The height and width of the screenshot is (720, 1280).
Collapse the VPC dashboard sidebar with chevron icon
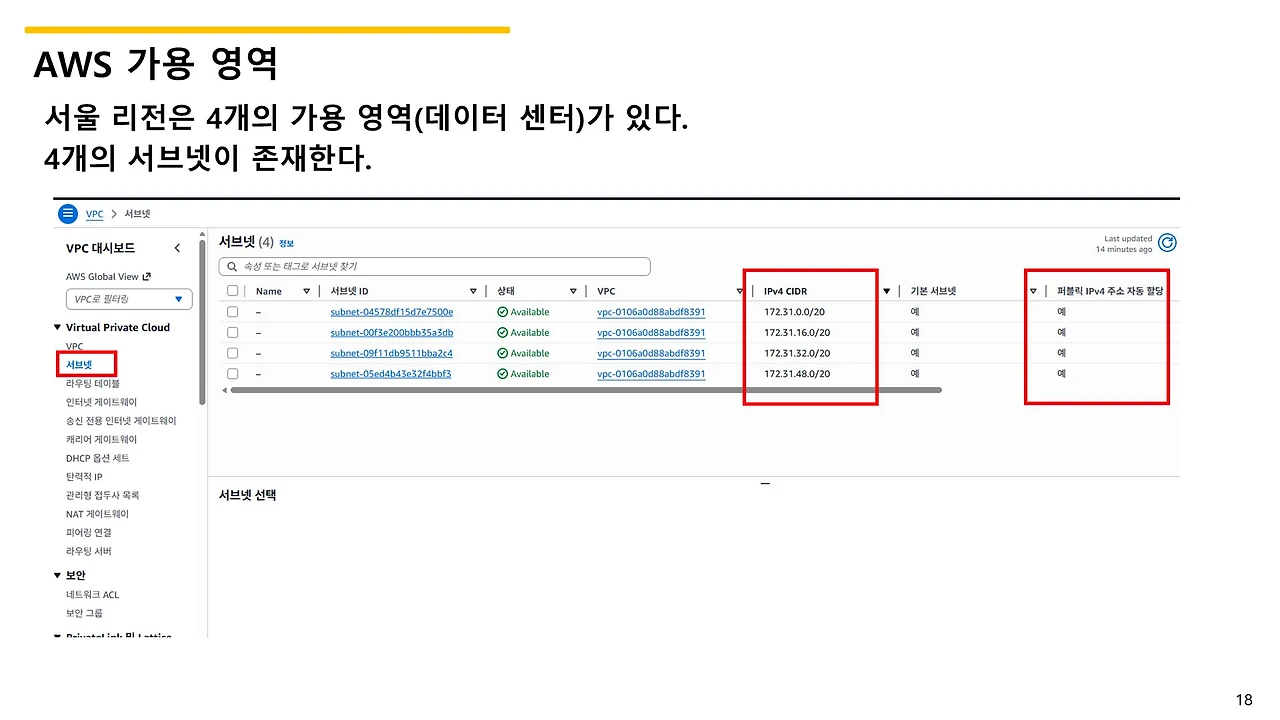pos(177,247)
